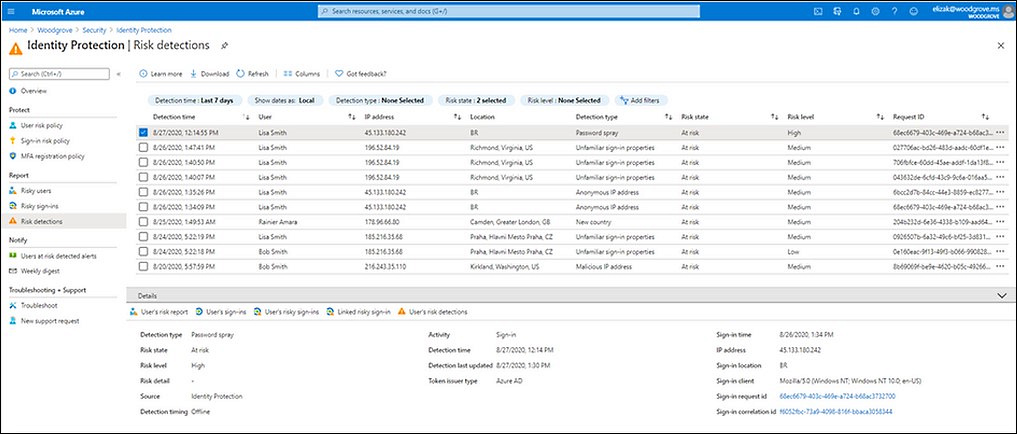The width and height of the screenshot is (1017, 434).
Task: Go to Home breadcrumb
Action: (x=18, y=30)
